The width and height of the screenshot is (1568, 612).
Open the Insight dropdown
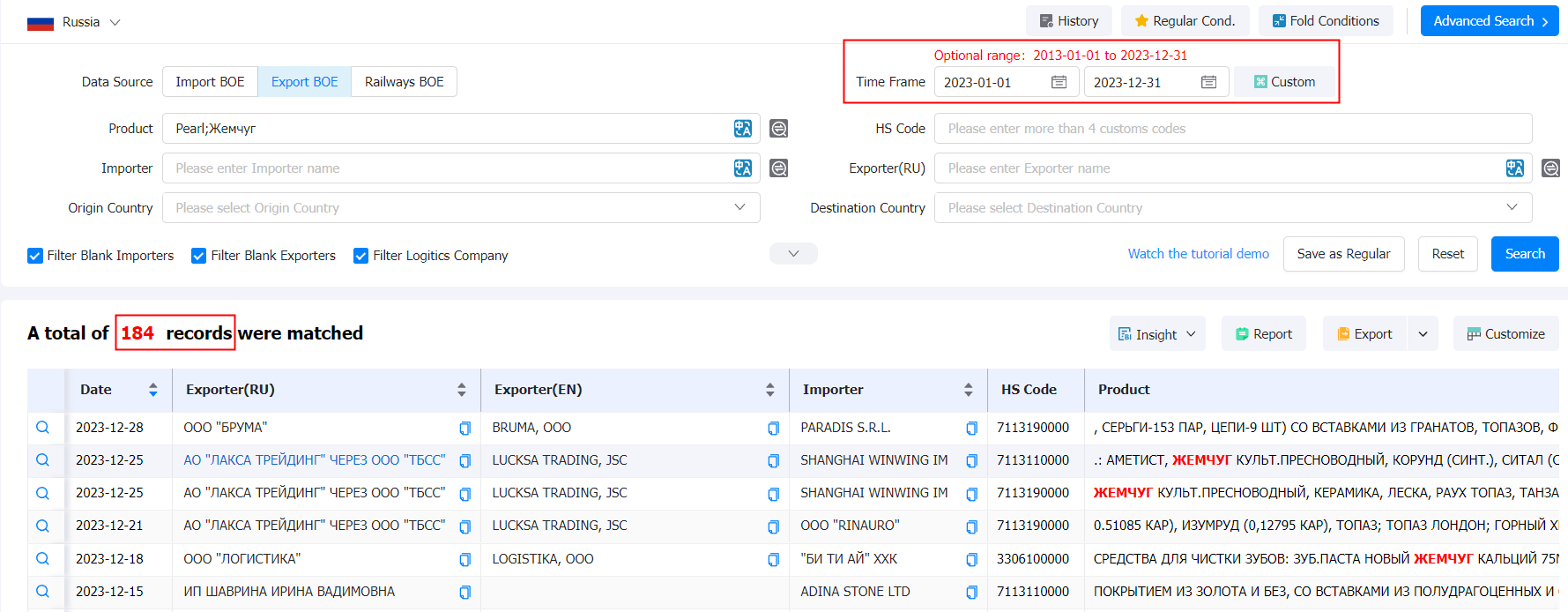coord(1157,334)
